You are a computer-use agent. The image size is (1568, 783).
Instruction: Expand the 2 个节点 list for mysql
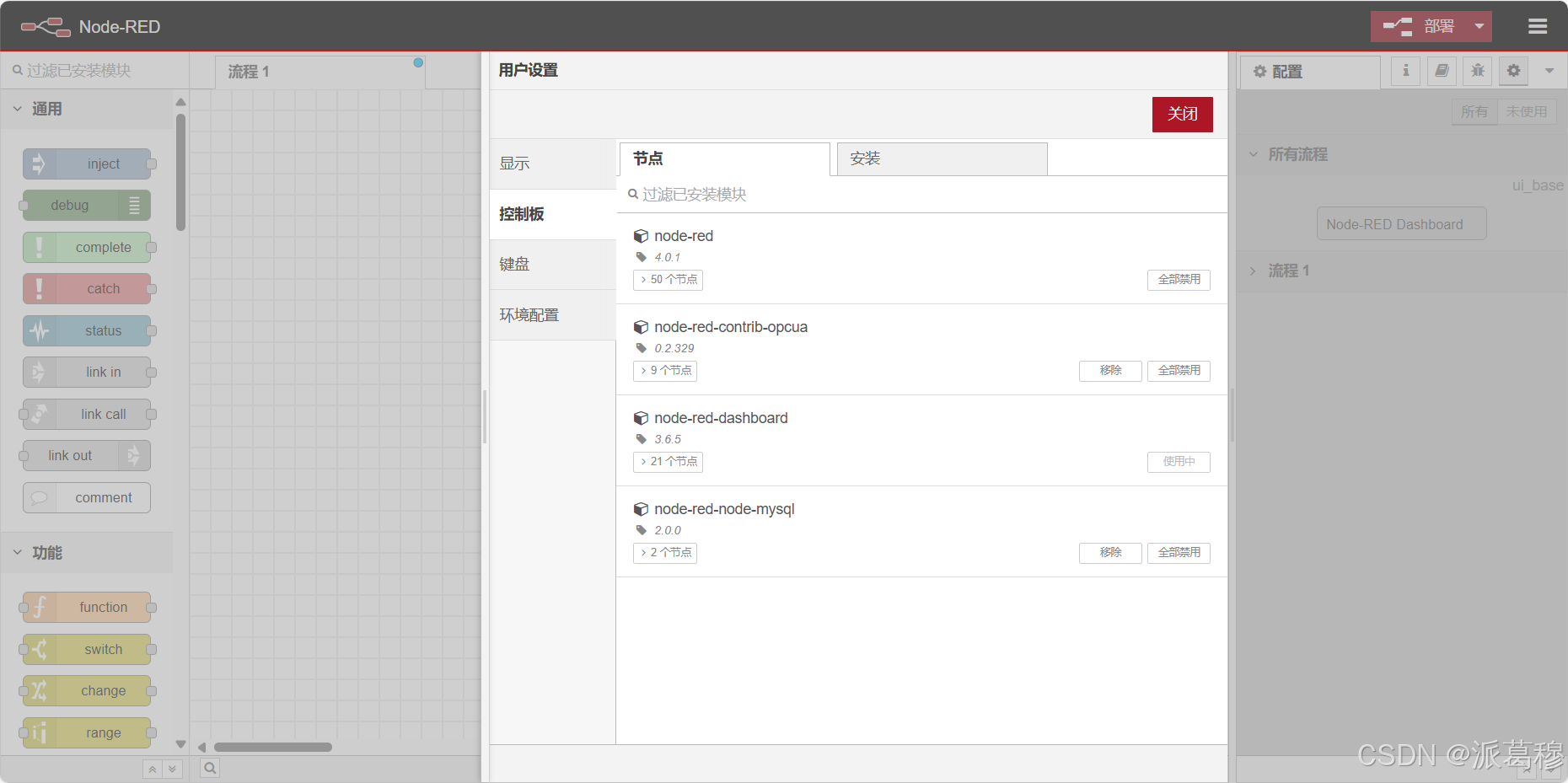click(x=665, y=553)
